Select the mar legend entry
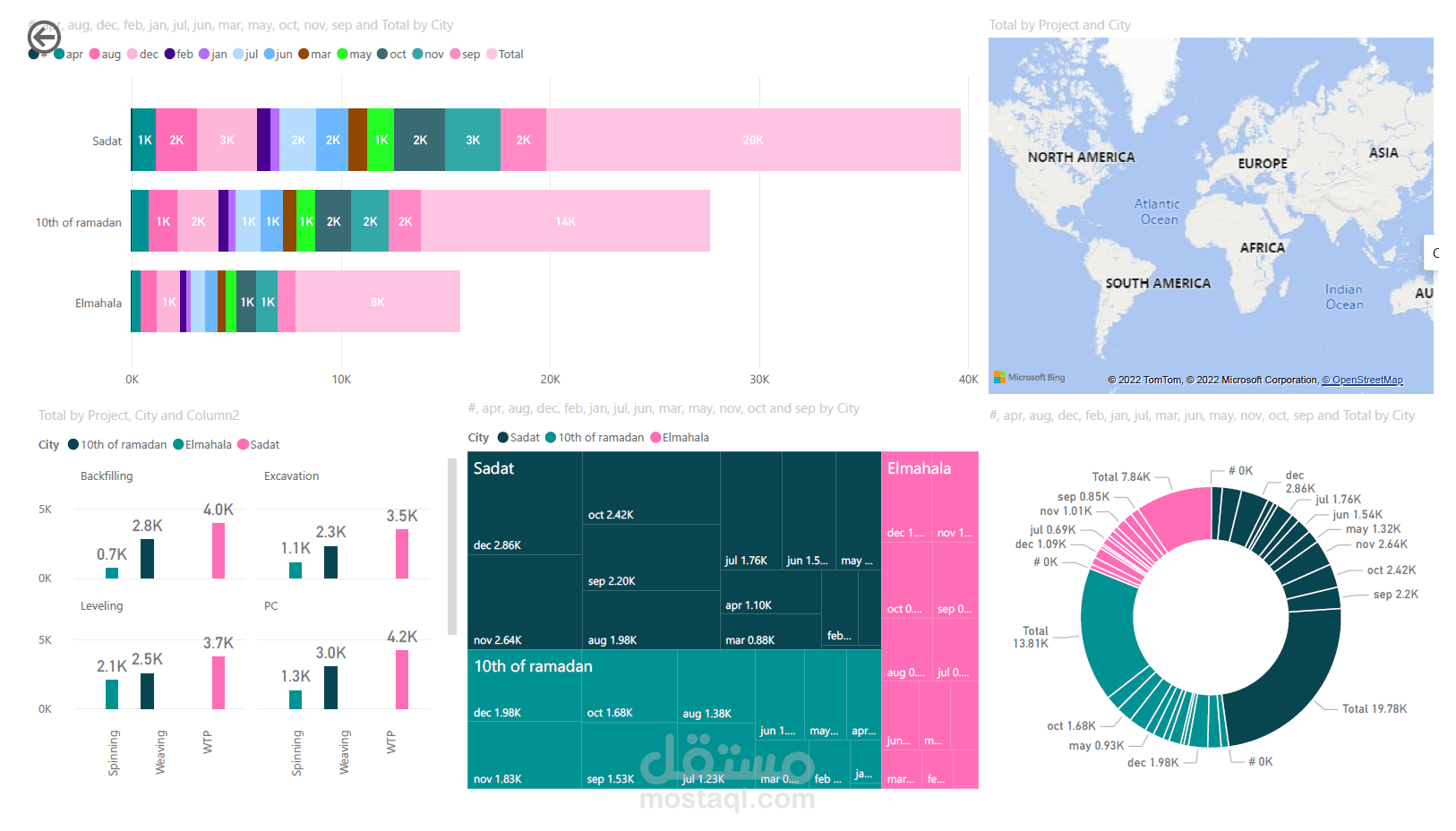 click(x=315, y=54)
